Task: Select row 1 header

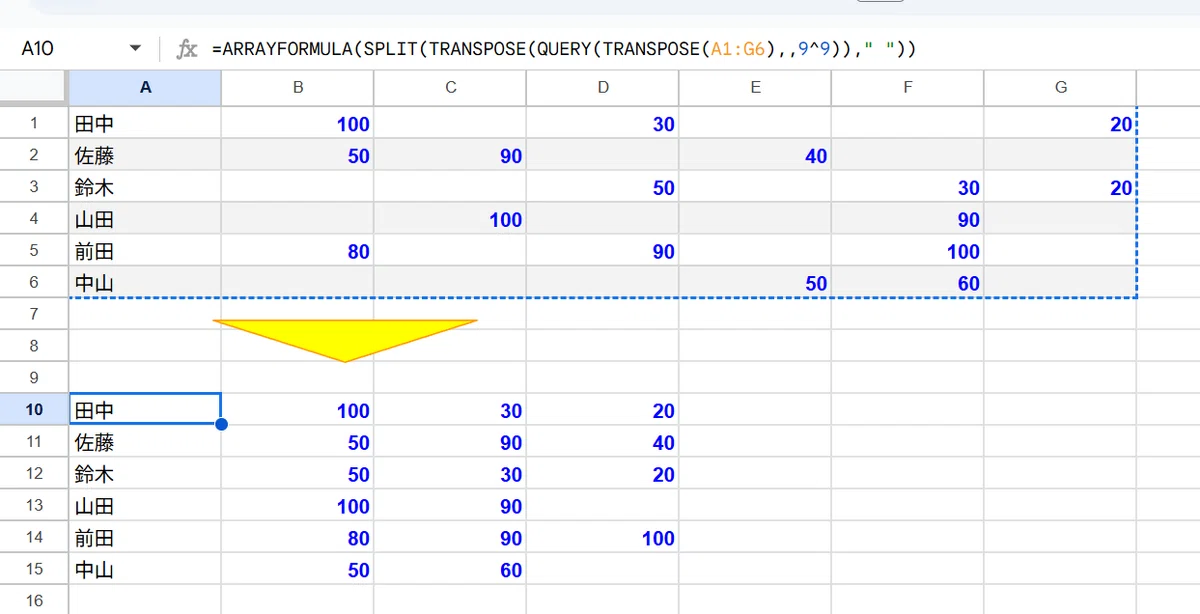Action: 34,123
